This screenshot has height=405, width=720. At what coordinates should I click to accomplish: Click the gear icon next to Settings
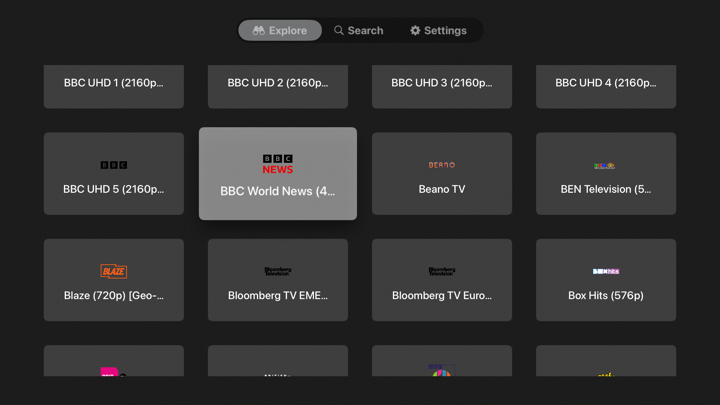coord(415,30)
